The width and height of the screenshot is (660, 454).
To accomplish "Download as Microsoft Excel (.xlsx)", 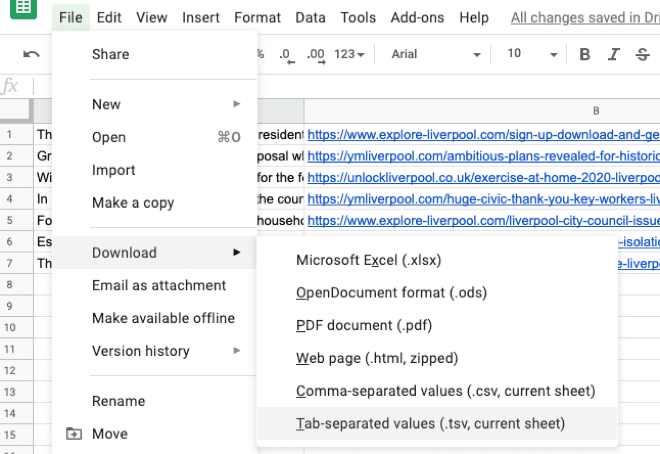I will 437,260.
